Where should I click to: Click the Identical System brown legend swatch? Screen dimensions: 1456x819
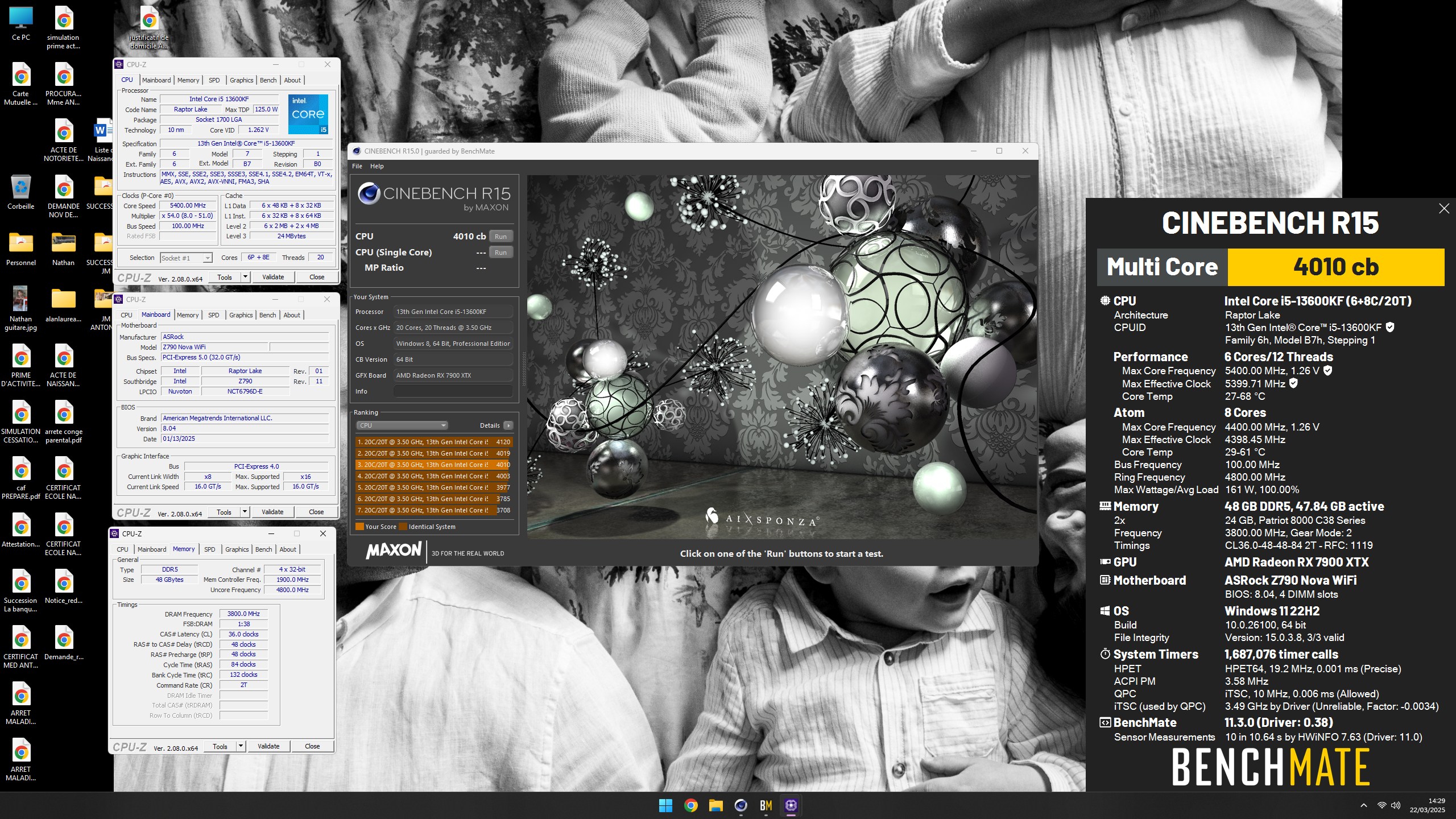point(403,527)
